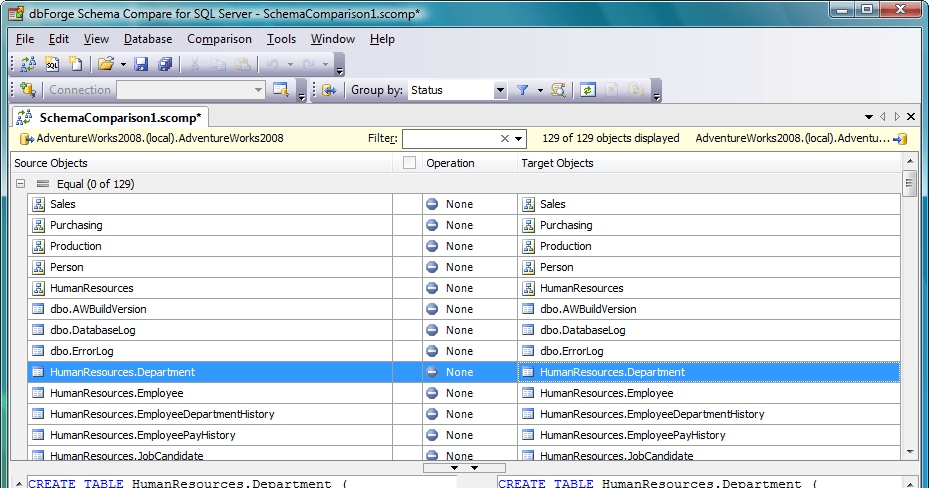Click the object list scroll-up arrow

click(909, 162)
